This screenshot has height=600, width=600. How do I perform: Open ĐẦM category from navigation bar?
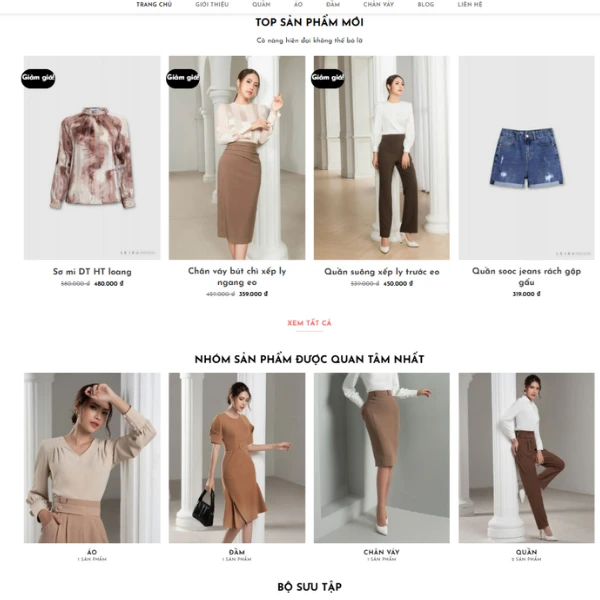click(333, 5)
